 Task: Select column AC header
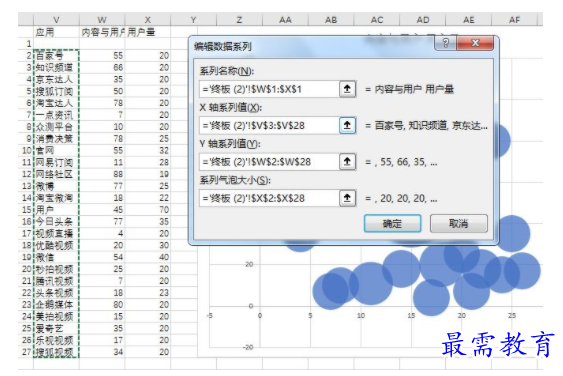click(377, 20)
